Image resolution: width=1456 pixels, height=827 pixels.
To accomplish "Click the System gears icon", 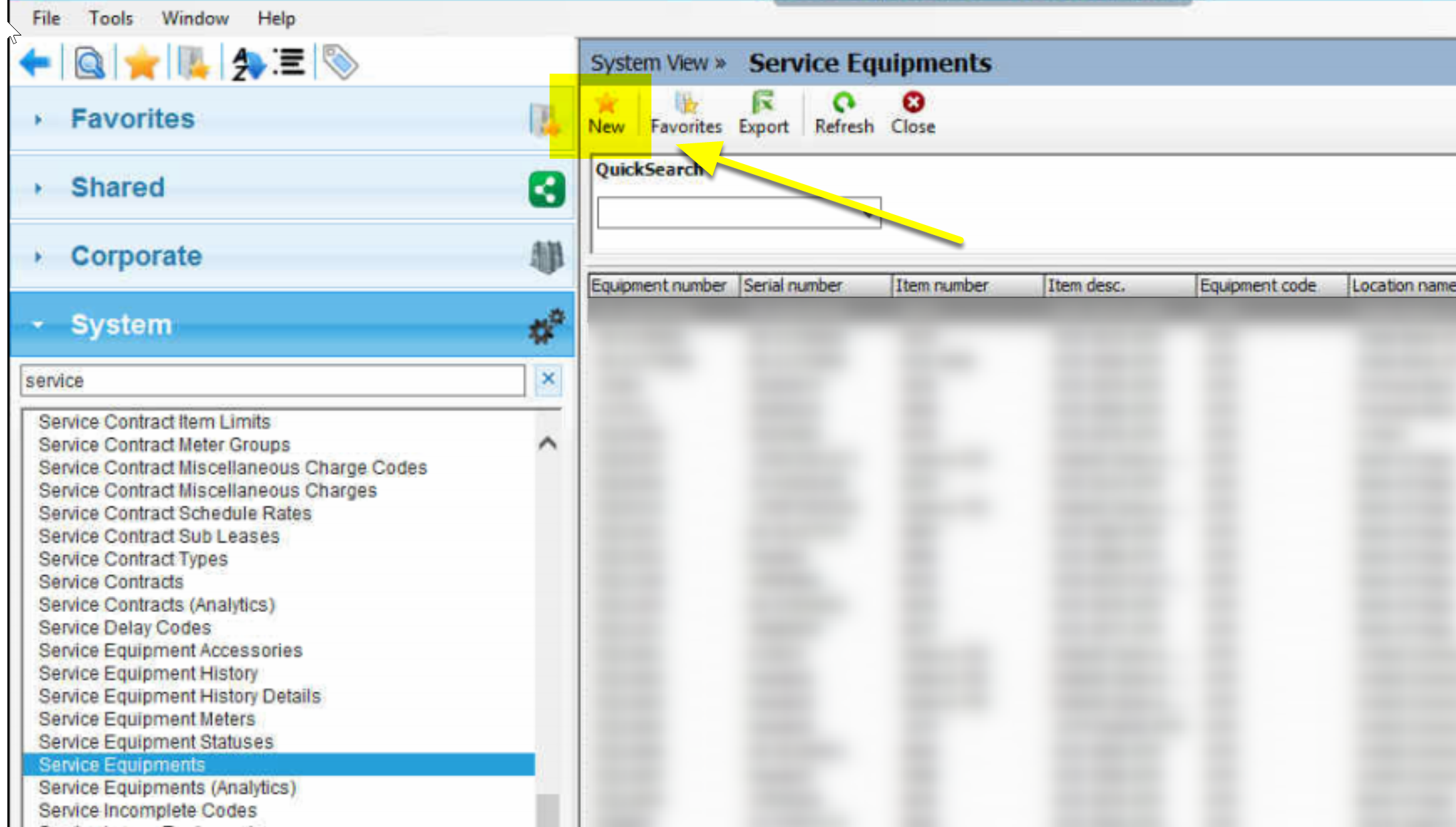I will pyautogui.click(x=546, y=325).
